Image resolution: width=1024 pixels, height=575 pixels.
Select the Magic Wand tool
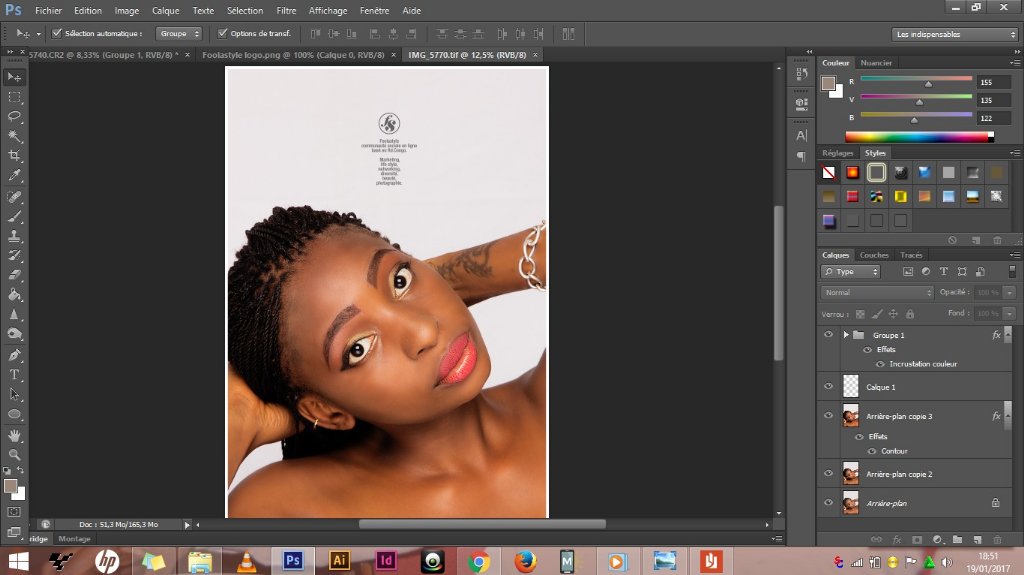pyautogui.click(x=14, y=137)
